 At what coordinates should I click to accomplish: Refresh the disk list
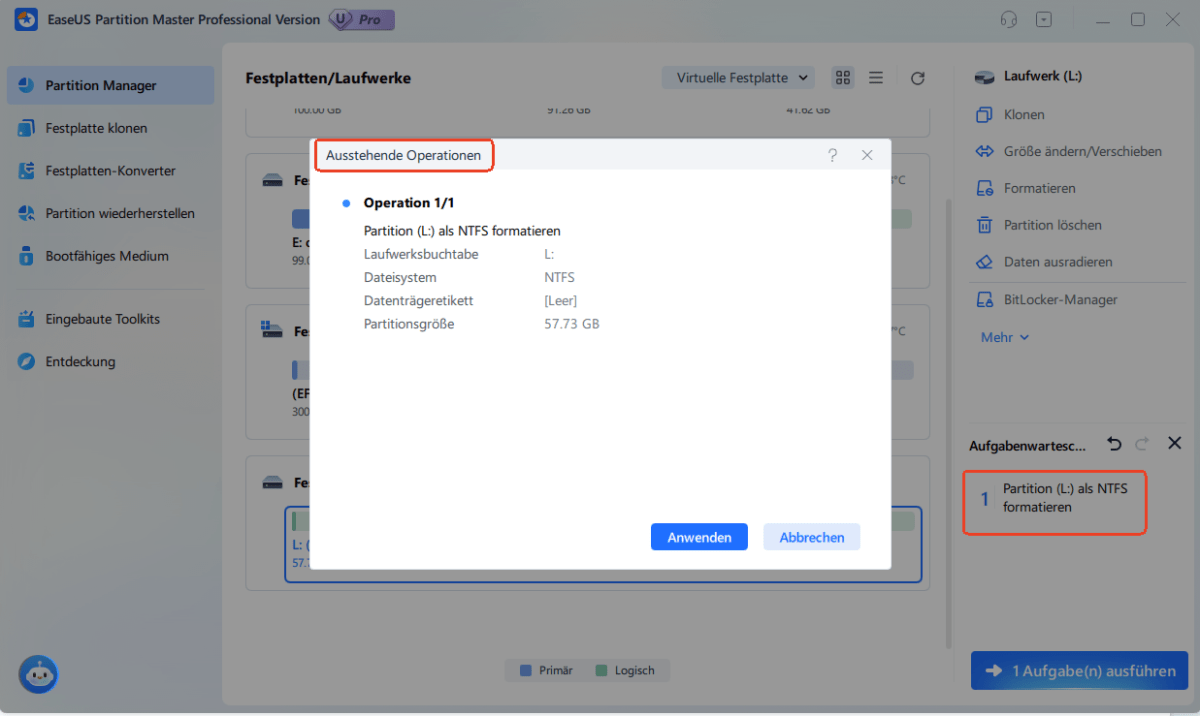(917, 77)
